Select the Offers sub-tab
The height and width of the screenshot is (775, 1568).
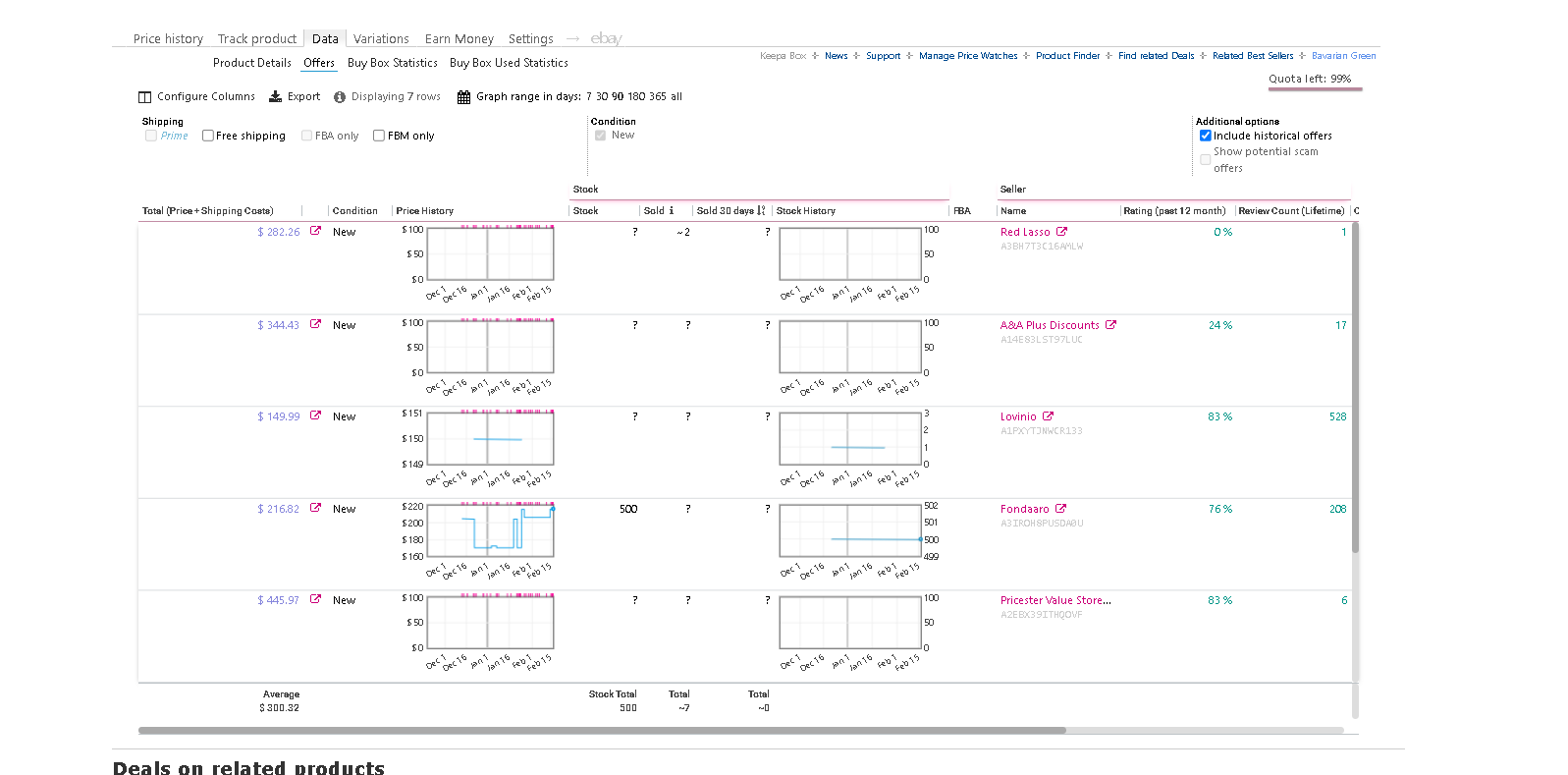coord(319,63)
